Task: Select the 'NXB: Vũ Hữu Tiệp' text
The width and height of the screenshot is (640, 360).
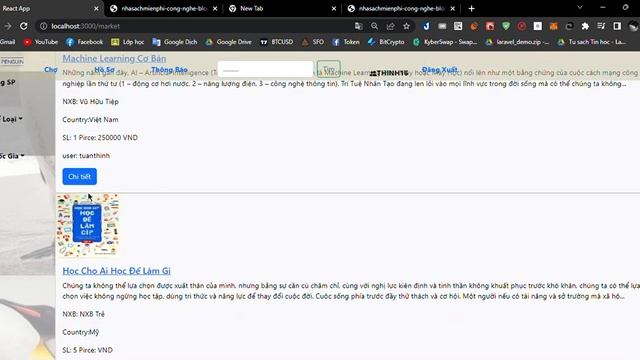Action: click(90, 102)
